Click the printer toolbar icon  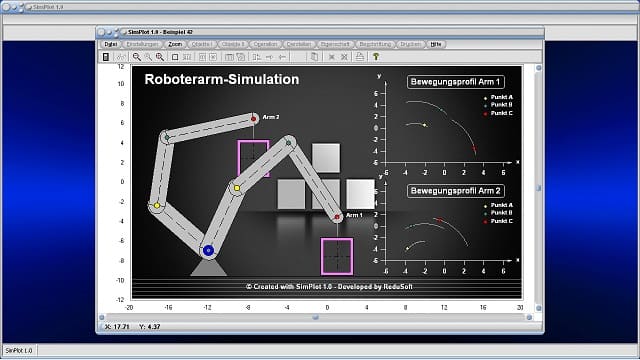point(360,57)
